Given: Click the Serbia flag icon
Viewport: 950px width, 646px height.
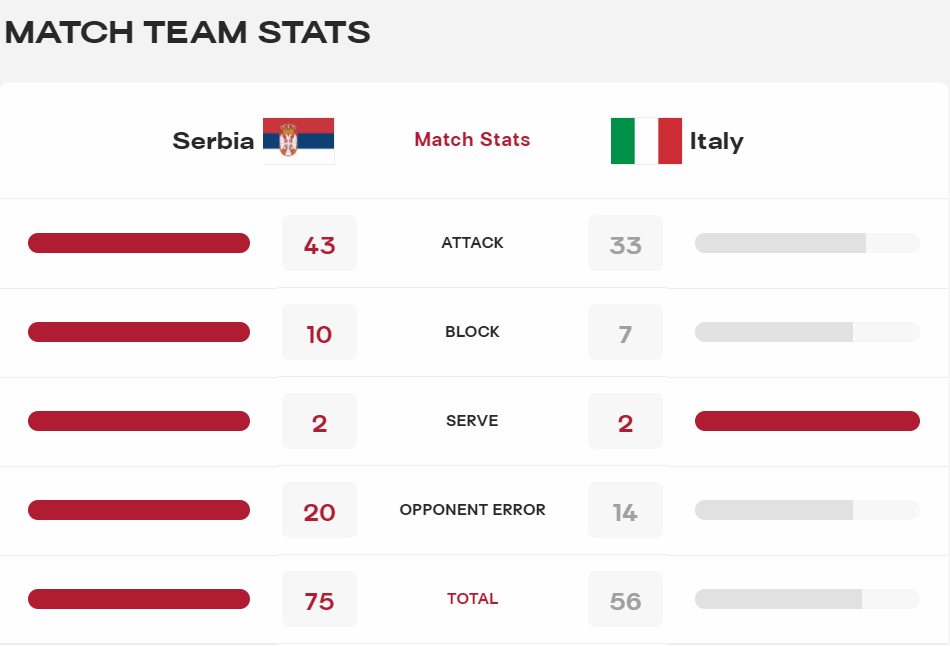Looking at the screenshot, I should (x=298, y=141).
